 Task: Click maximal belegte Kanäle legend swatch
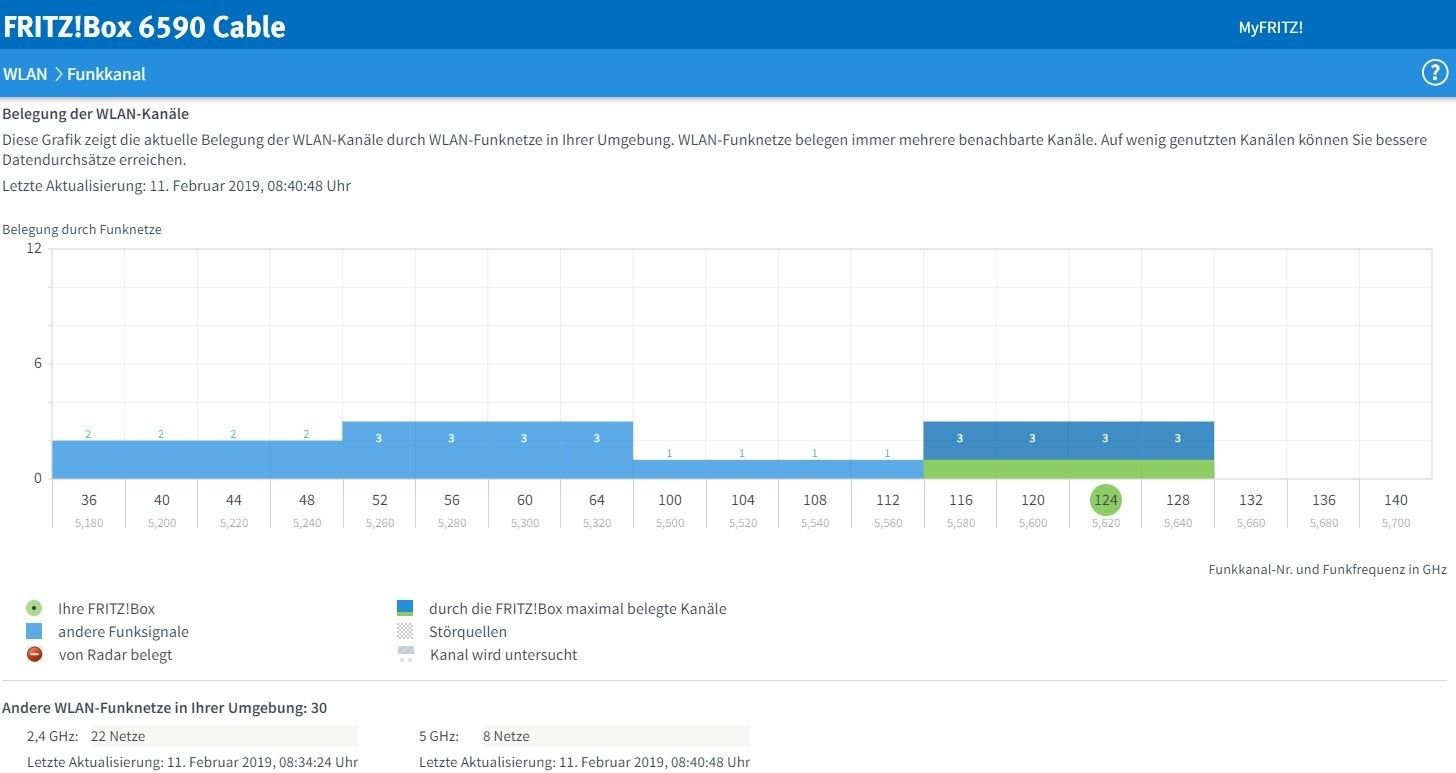point(405,608)
